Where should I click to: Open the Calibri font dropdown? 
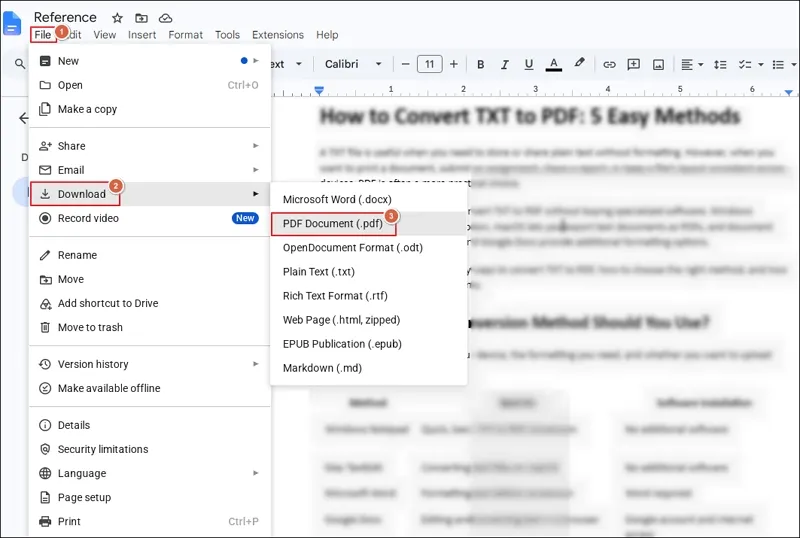pos(353,64)
